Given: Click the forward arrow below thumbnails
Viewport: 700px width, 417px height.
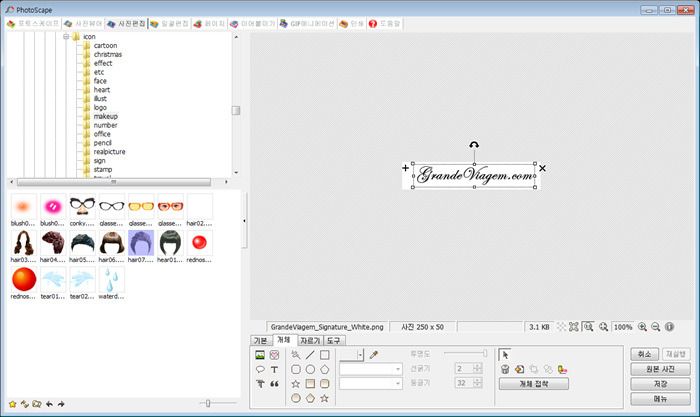Looking at the screenshot, I should [x=61, y=404].
